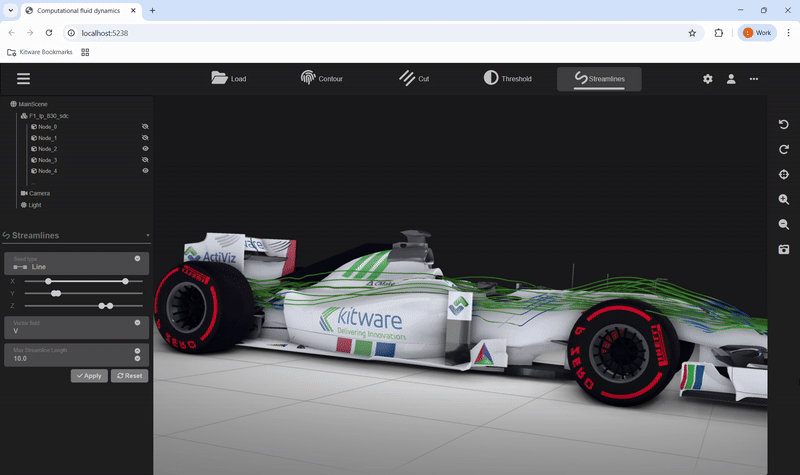
Task: Click the redo arrow in the right toolbar
Action: pyautogui.click(x=784, y=150)
